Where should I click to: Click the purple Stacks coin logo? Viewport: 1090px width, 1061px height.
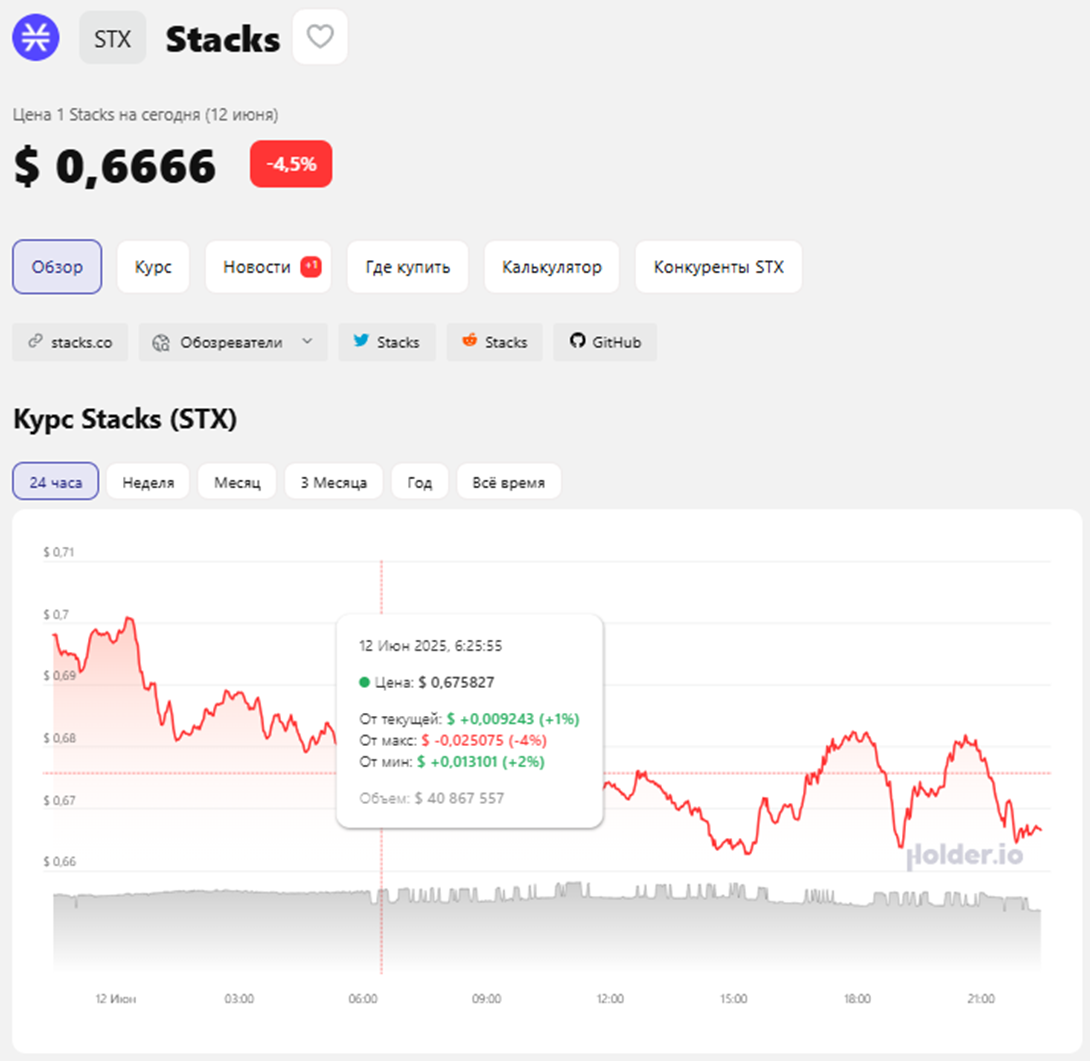pyautogui.click(x=35, y=38)
